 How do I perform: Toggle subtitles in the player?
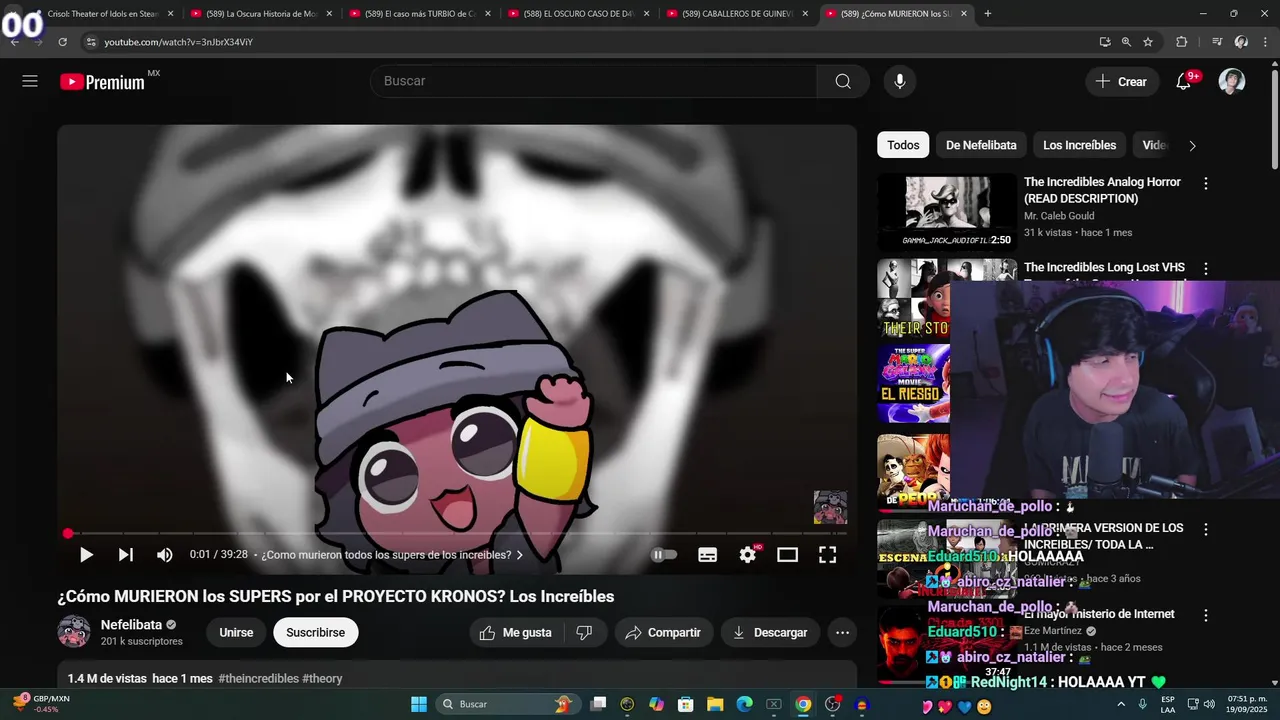(x=708, y=555)
